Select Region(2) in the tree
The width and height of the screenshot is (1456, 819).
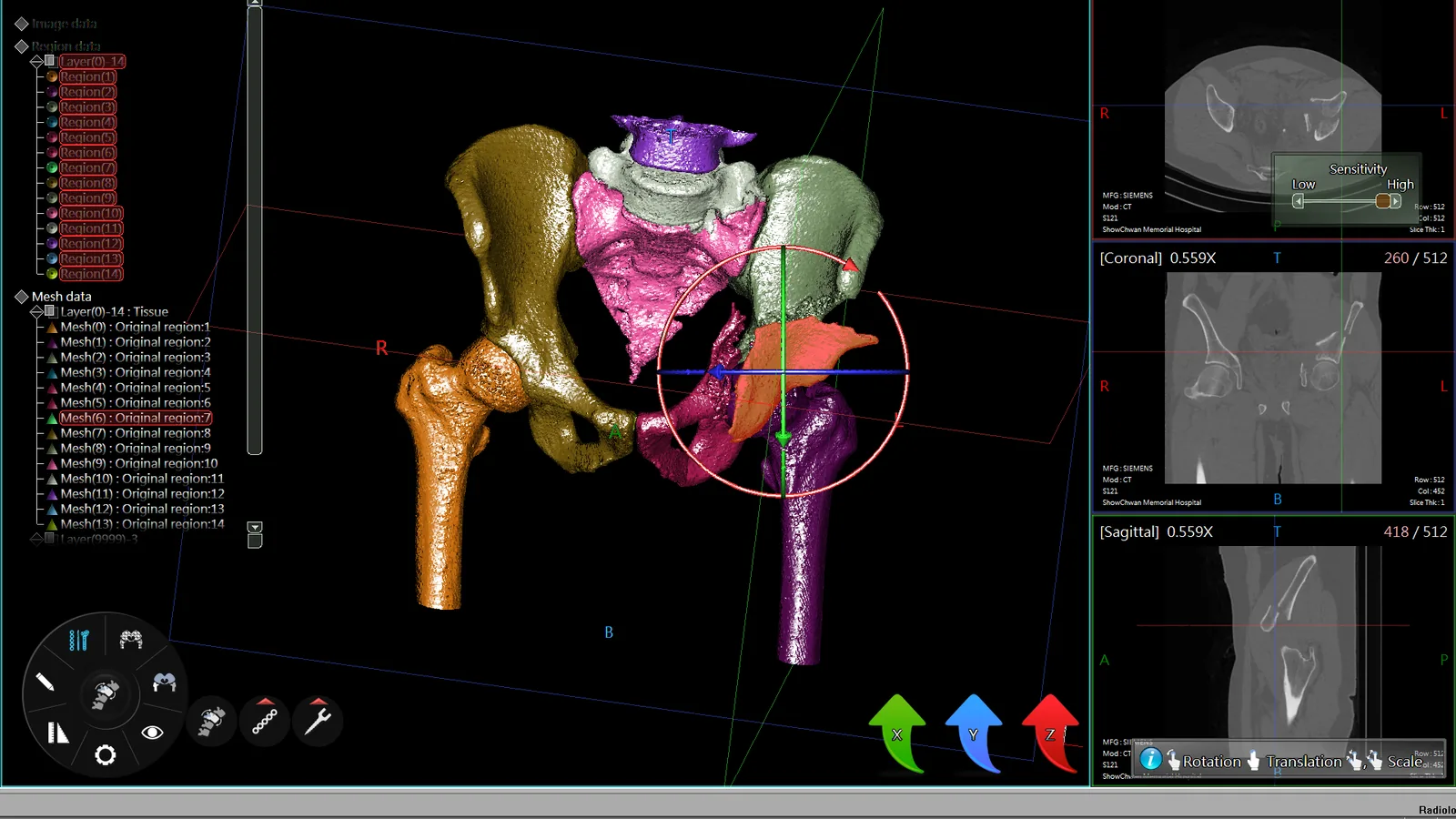point(88,92)
